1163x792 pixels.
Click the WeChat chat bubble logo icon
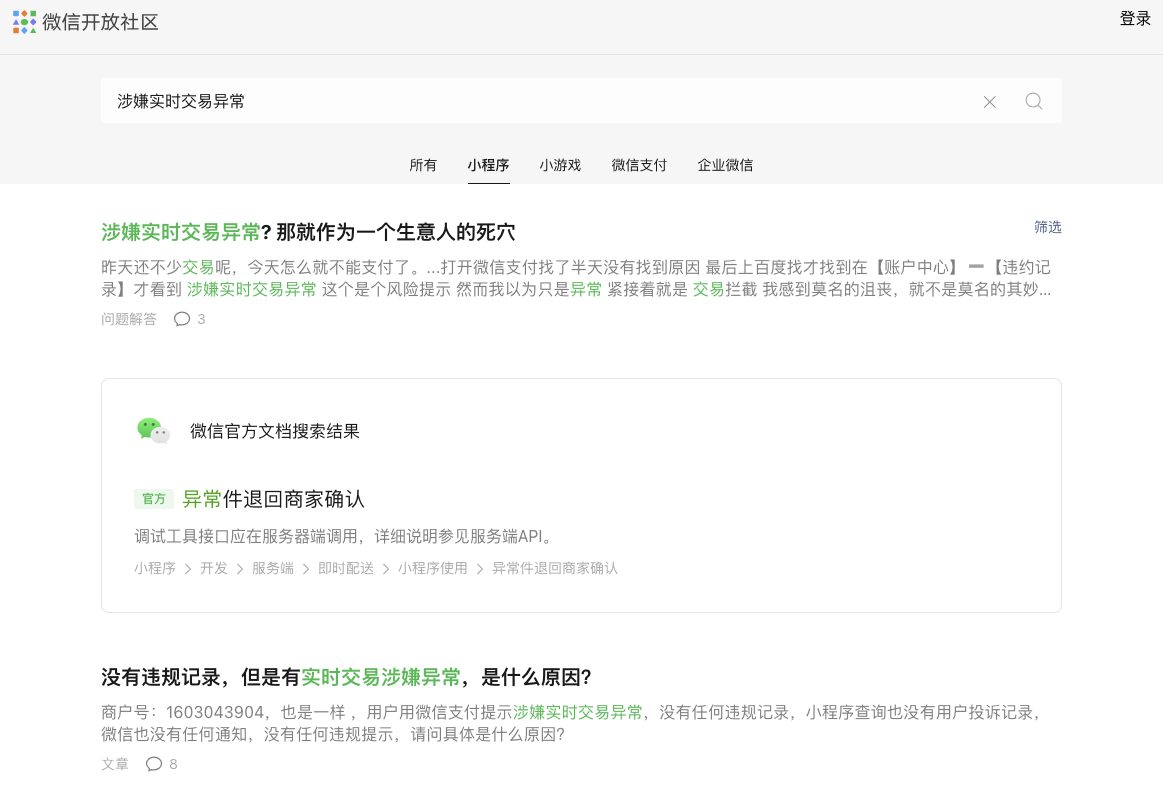point(154,431)
